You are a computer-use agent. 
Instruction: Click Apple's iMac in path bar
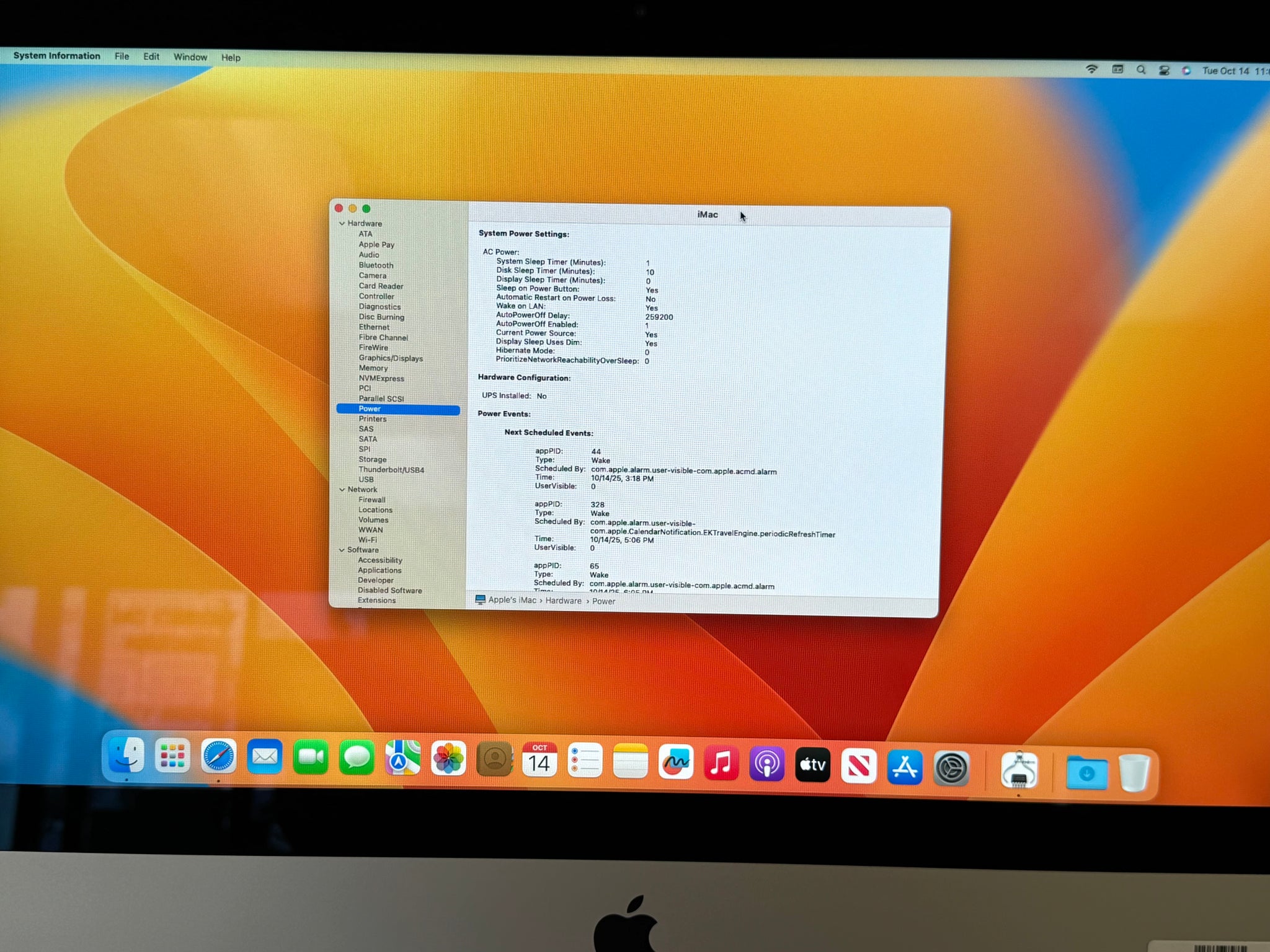coord(512,600)
